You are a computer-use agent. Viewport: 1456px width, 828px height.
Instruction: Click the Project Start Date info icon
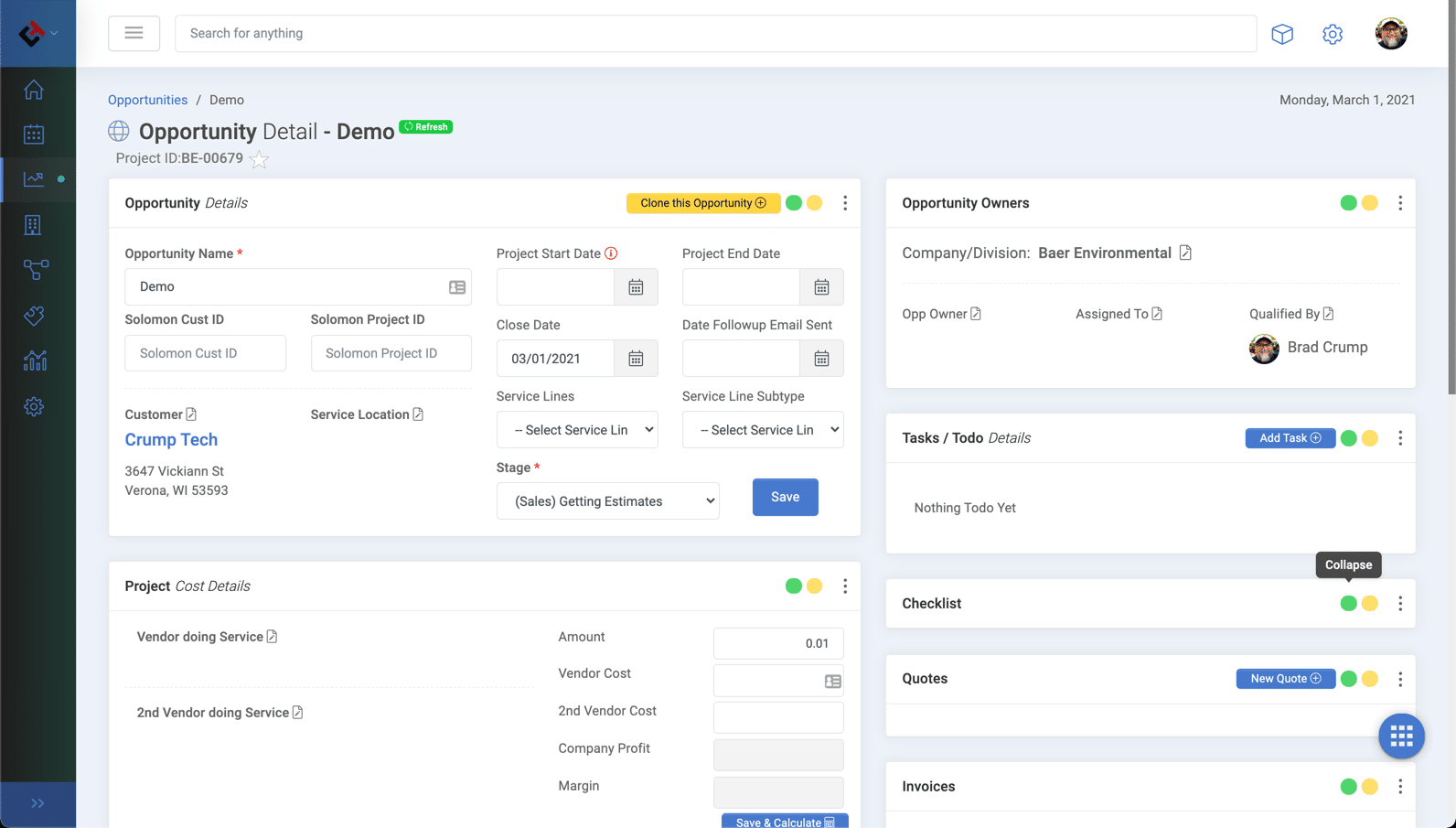click(x=611, y=253)
